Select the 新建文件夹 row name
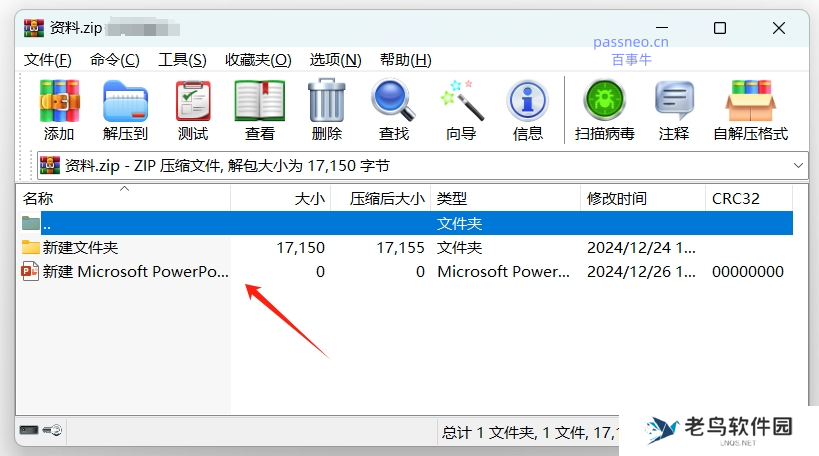The height and width of the screenshot is (456, 819). coord(80,248)
